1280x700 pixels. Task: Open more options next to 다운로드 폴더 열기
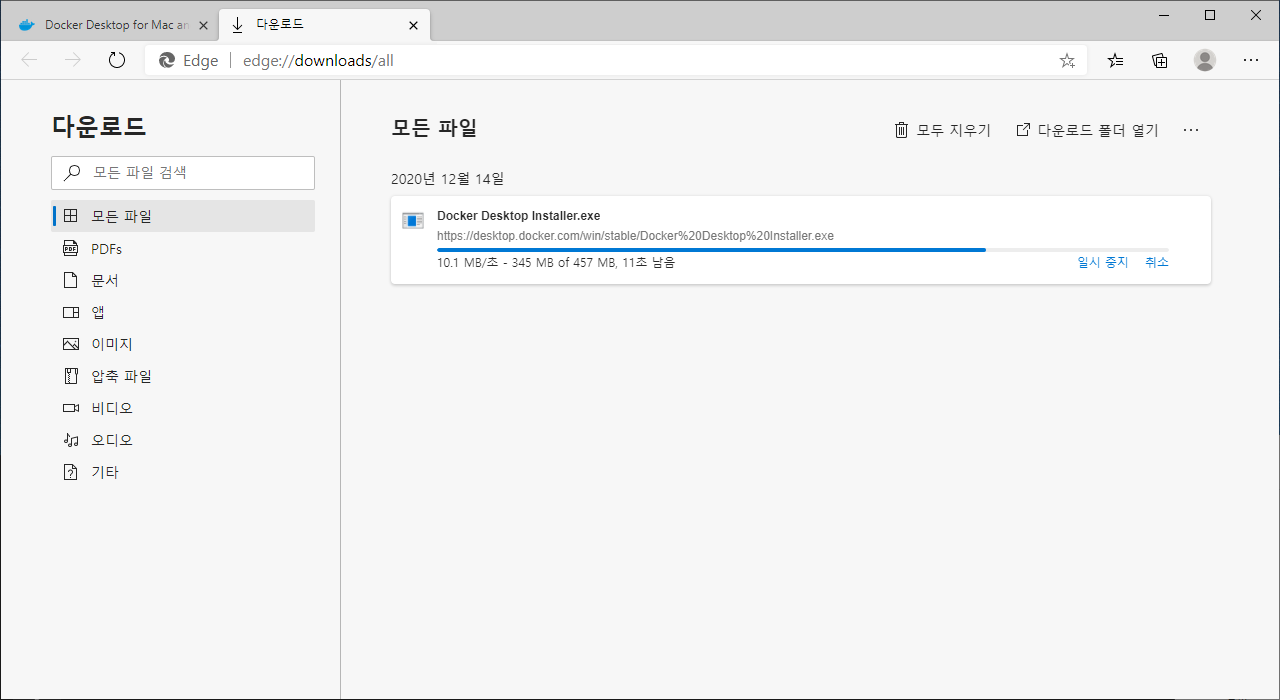coord(1191,130)
